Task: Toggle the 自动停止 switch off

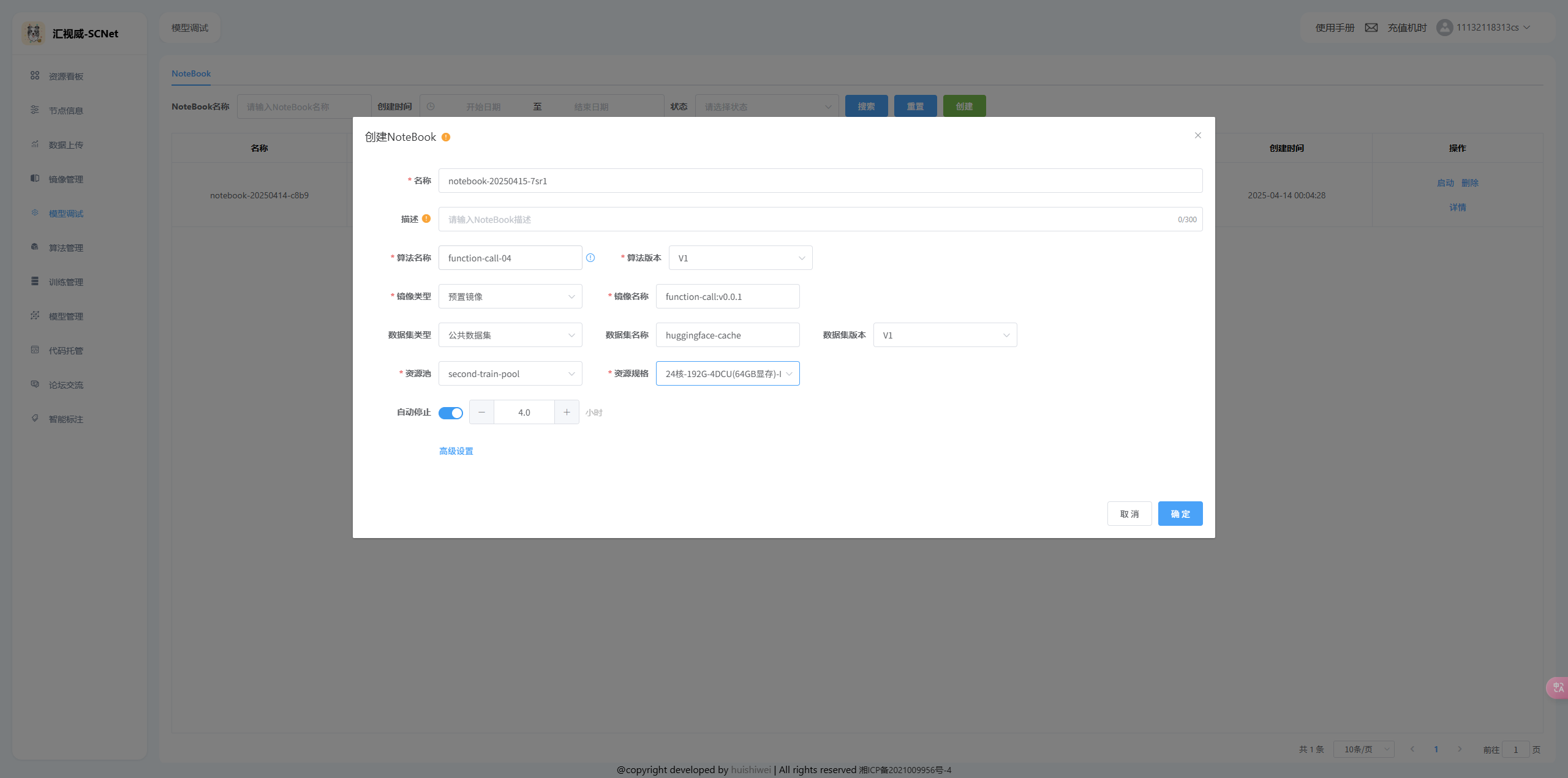Action: pyautogui.click(x=451, y=413)
